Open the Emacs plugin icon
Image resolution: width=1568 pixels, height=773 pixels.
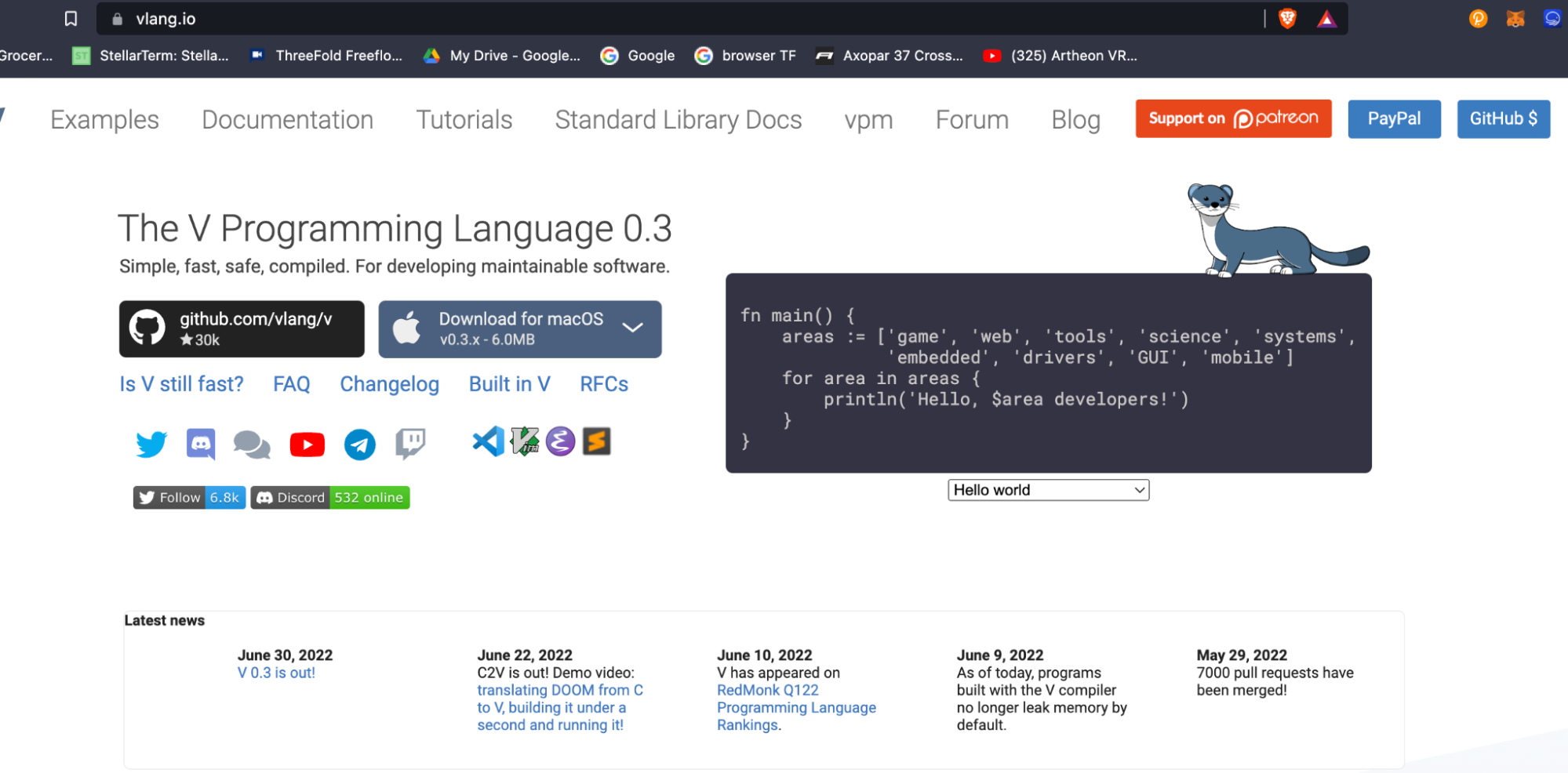(560, 441)
